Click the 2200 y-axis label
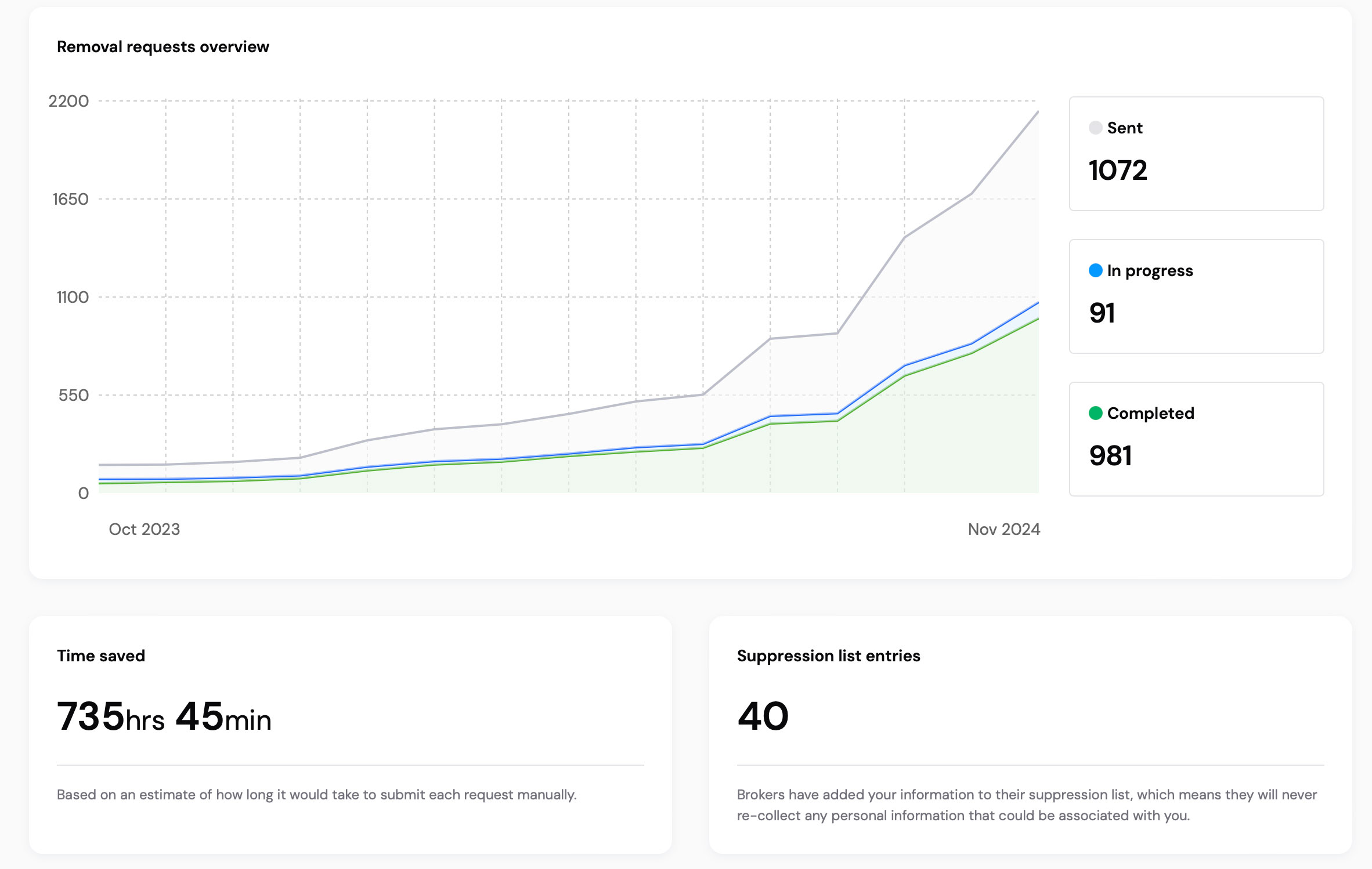Viewport: 1372px width, 869px height. click(x=68, y=101)
